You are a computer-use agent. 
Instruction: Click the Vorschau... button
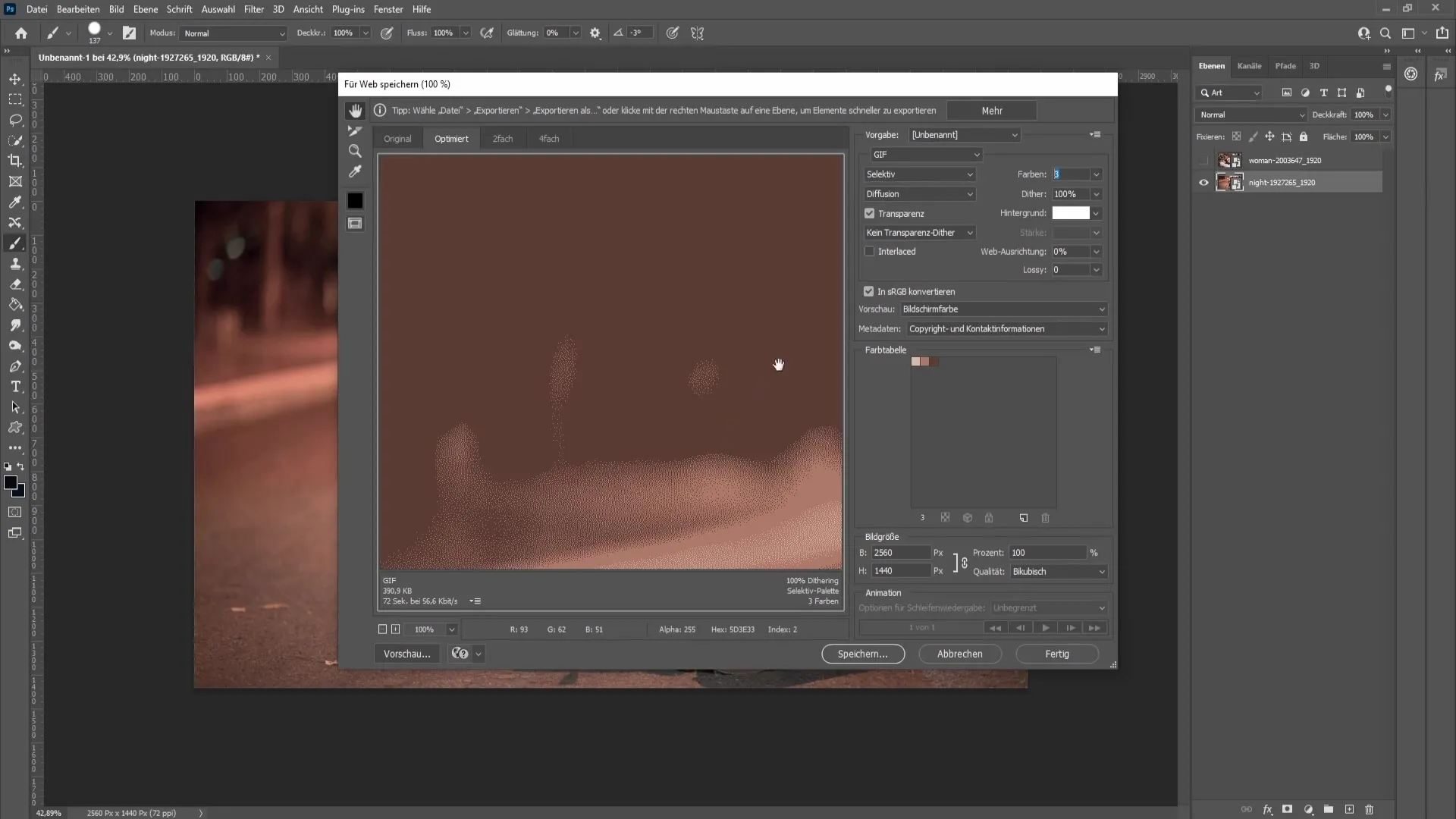[x=406, y=654]
